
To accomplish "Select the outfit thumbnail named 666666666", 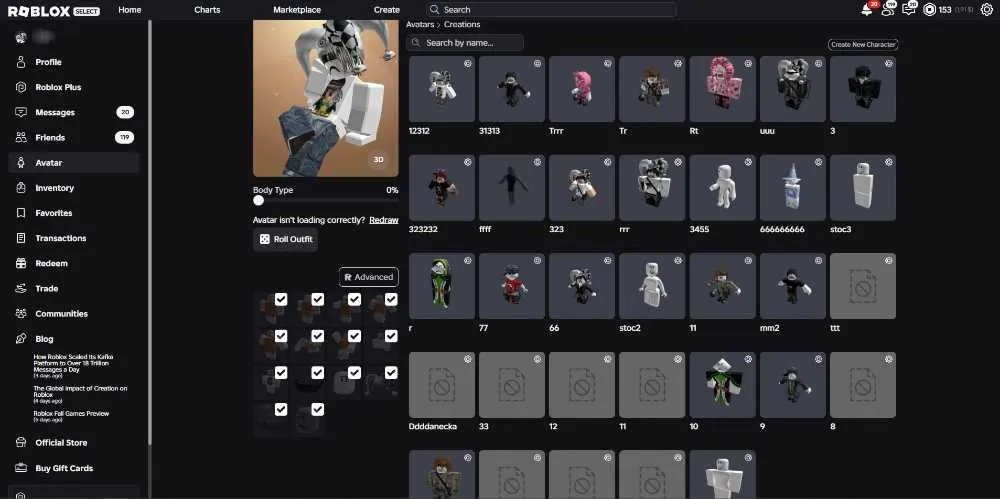I will coord(793,188).
